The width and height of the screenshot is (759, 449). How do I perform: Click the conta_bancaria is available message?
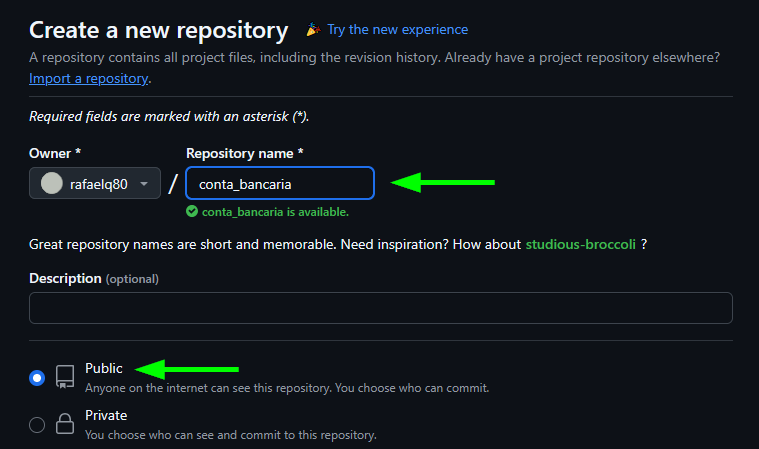point(274,212)
